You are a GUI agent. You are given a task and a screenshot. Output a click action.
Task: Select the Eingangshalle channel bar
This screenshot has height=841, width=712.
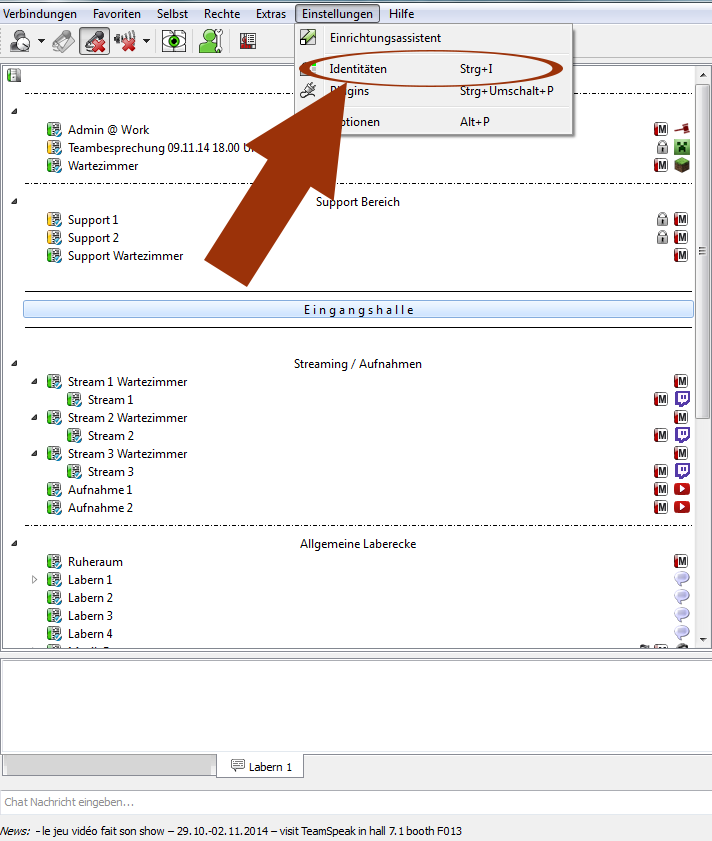(358, 309)
